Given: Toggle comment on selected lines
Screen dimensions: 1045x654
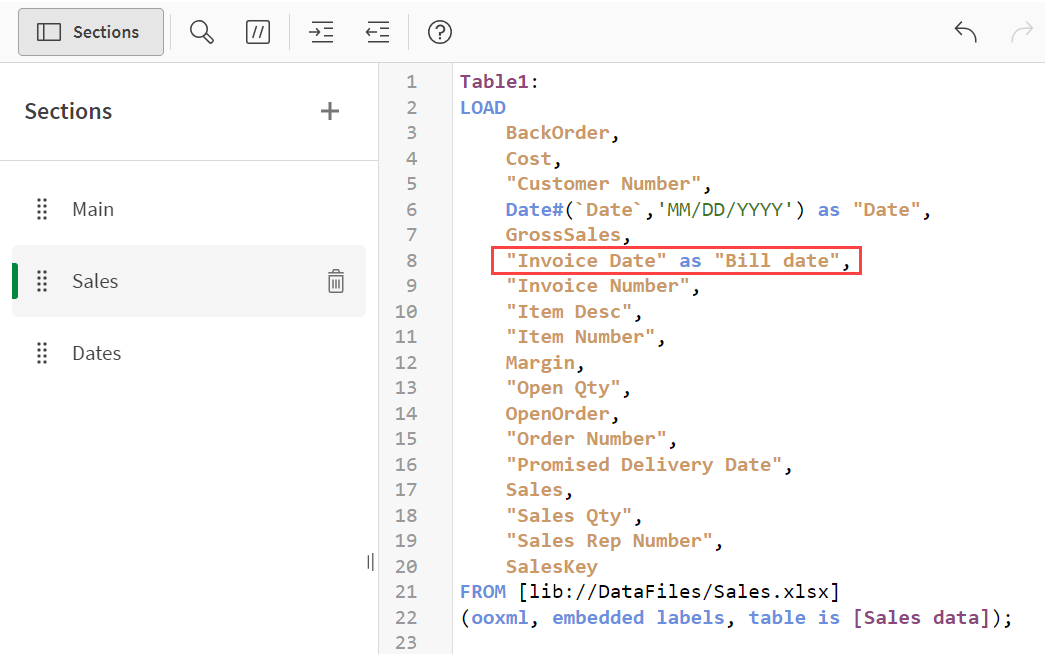Looking at the screenshot, I should 258,32.
